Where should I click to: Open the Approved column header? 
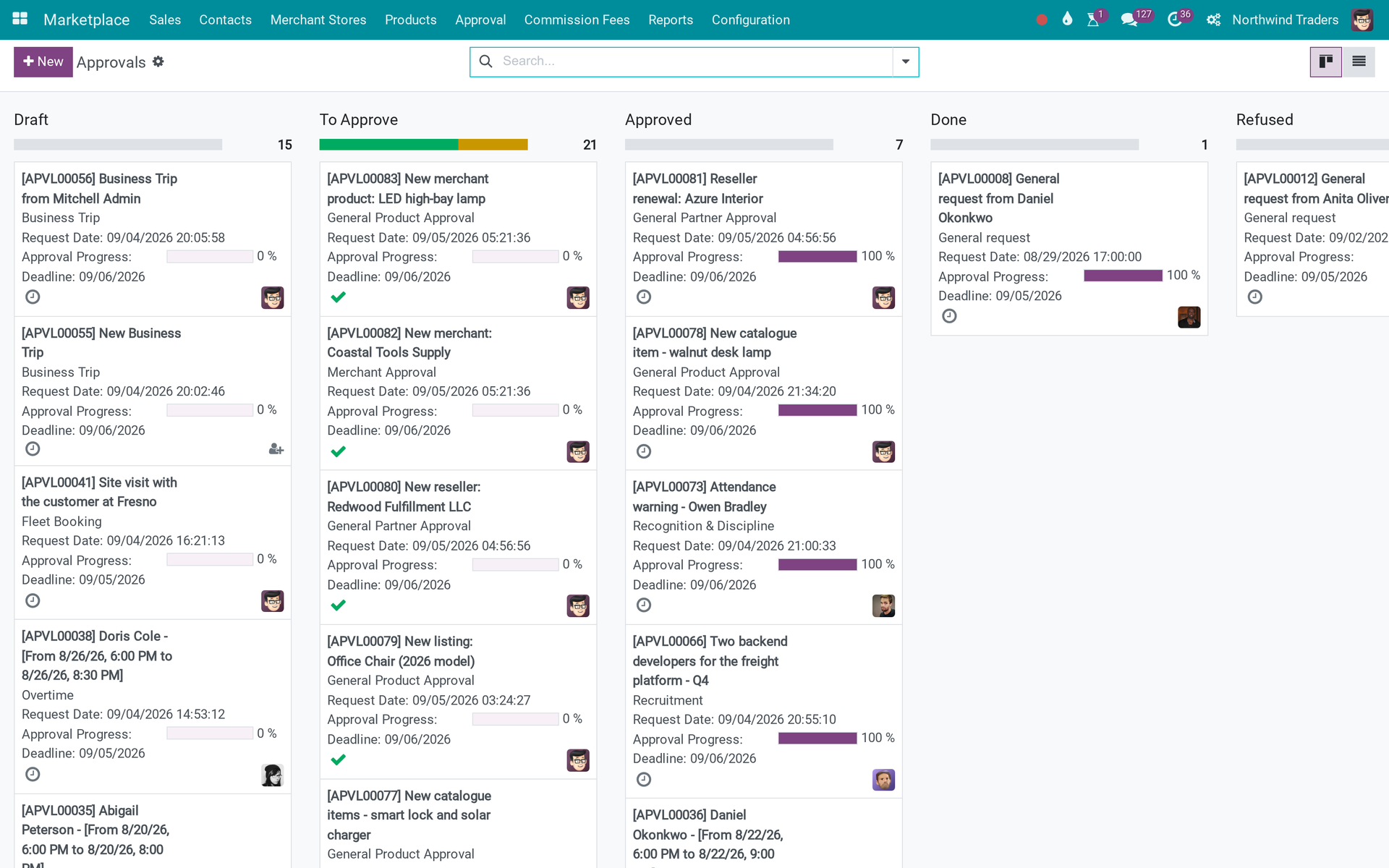pyautogui.click(x=658, y=119)
